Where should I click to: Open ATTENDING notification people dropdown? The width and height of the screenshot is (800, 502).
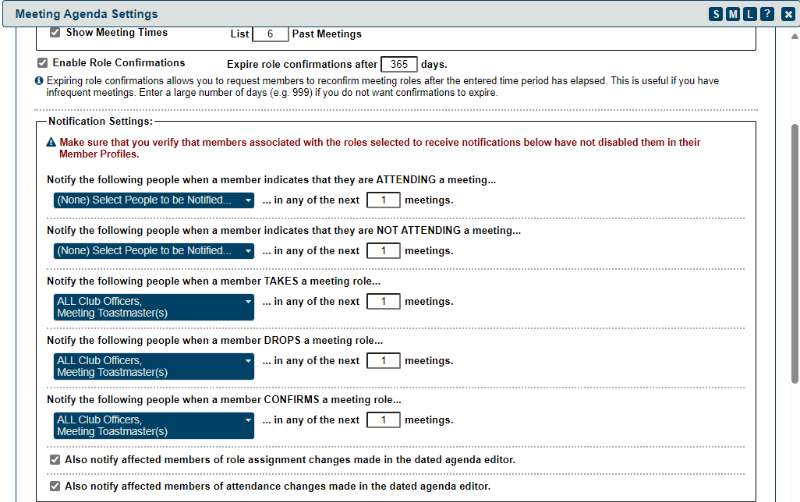(154, 200)
